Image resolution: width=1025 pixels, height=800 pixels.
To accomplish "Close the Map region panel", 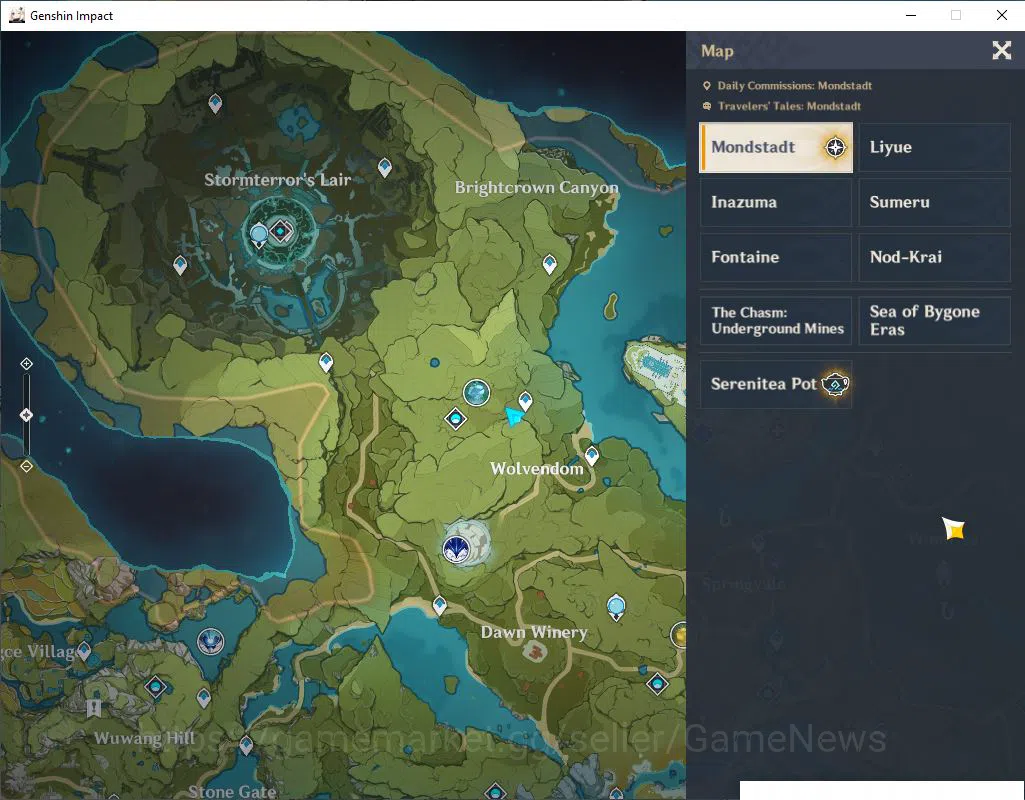I will [x=1001, y=50].
